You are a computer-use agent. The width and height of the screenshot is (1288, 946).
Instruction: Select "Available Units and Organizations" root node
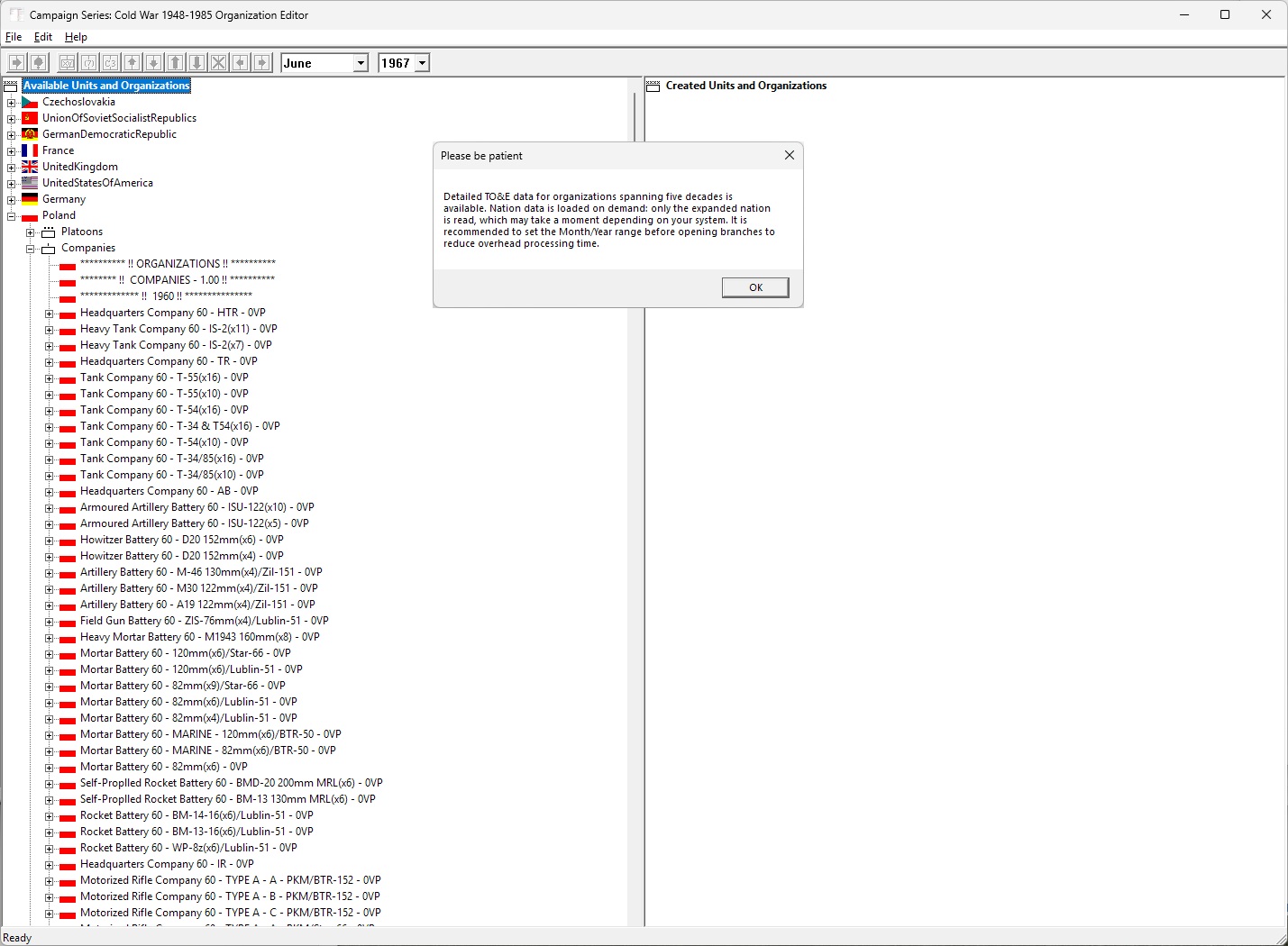point(106,86)
